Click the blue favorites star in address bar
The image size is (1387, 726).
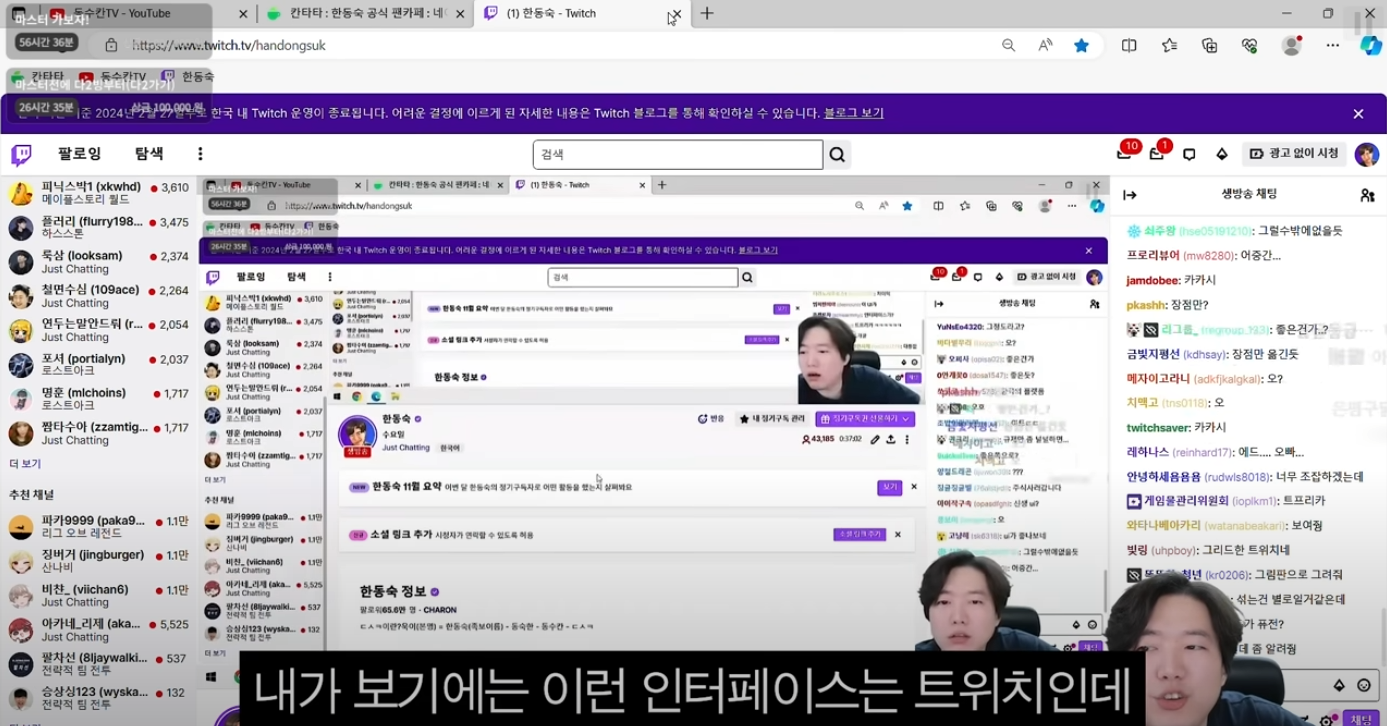point(1081,45)
